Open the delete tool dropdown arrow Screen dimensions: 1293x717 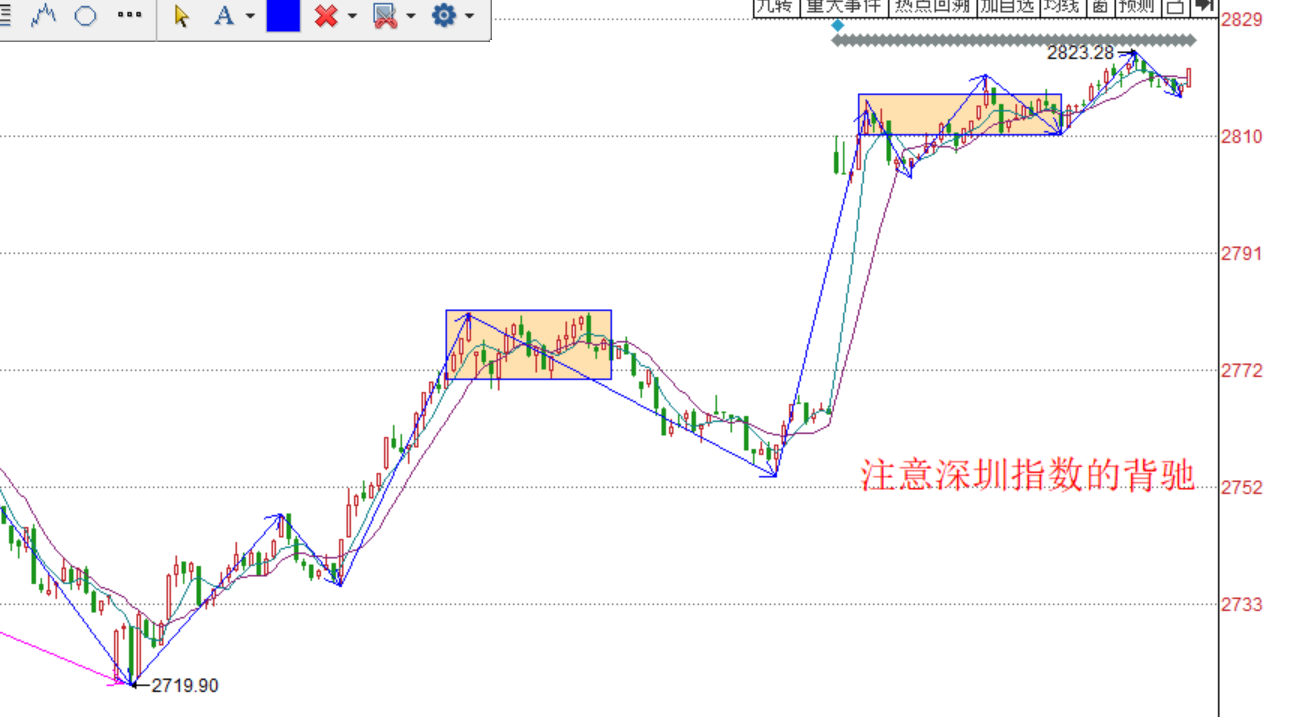pos(352,15)
